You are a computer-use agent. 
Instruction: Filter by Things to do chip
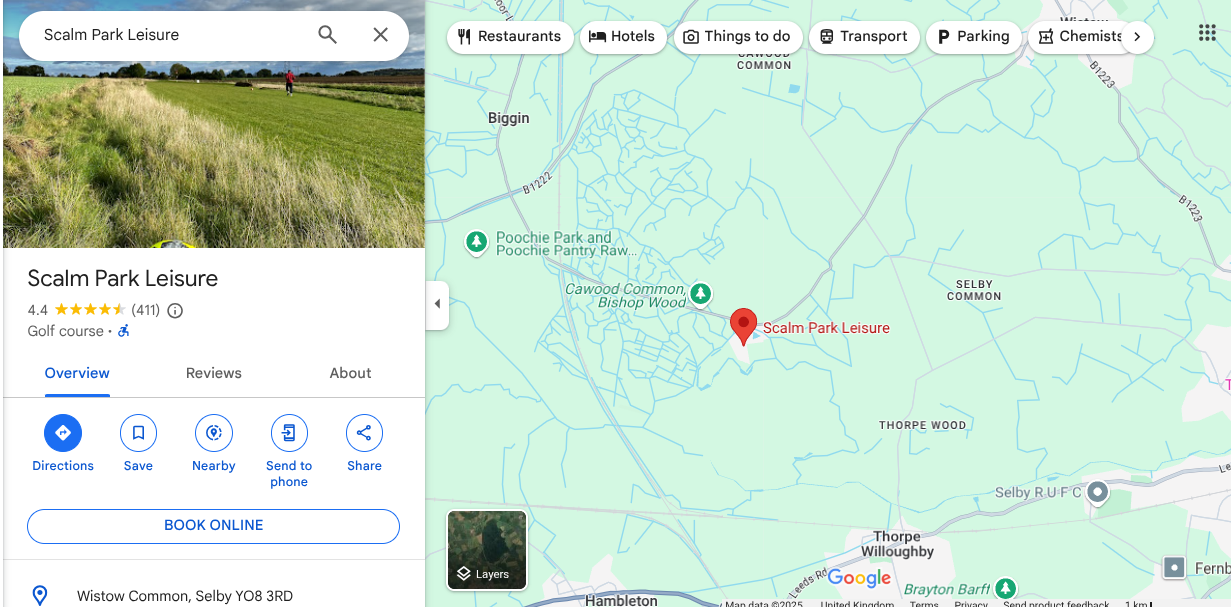click(x=737, y=37)
